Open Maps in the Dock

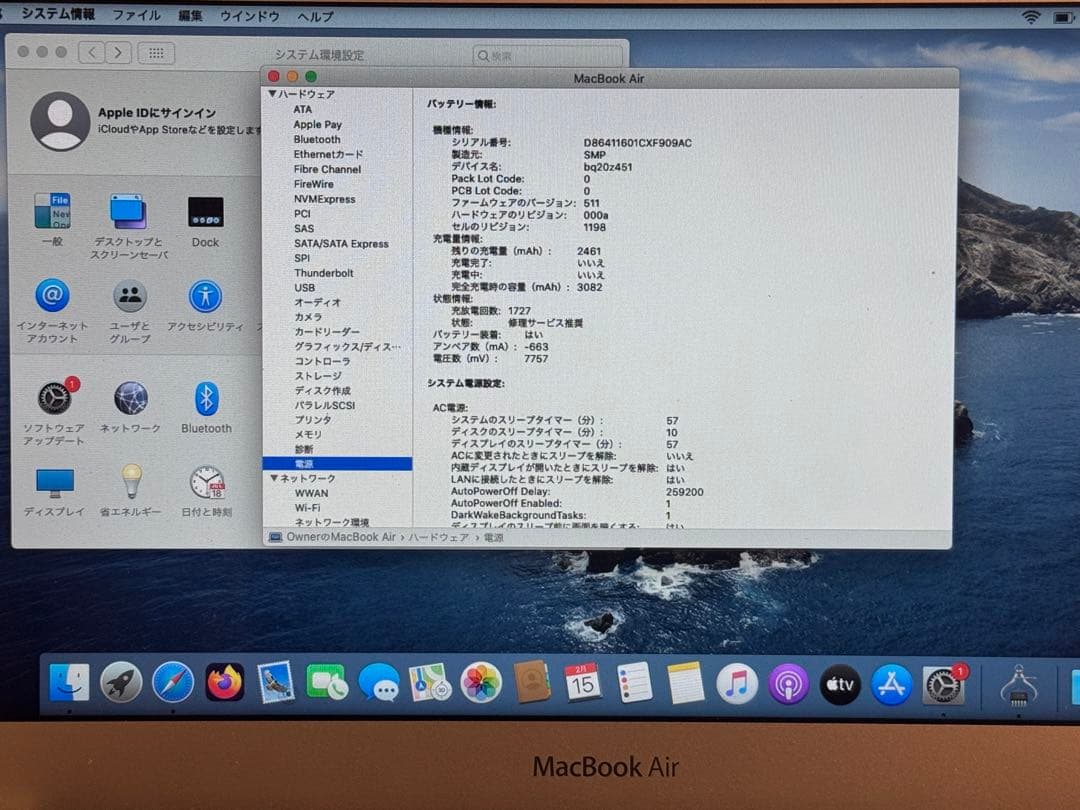[430, 683]
